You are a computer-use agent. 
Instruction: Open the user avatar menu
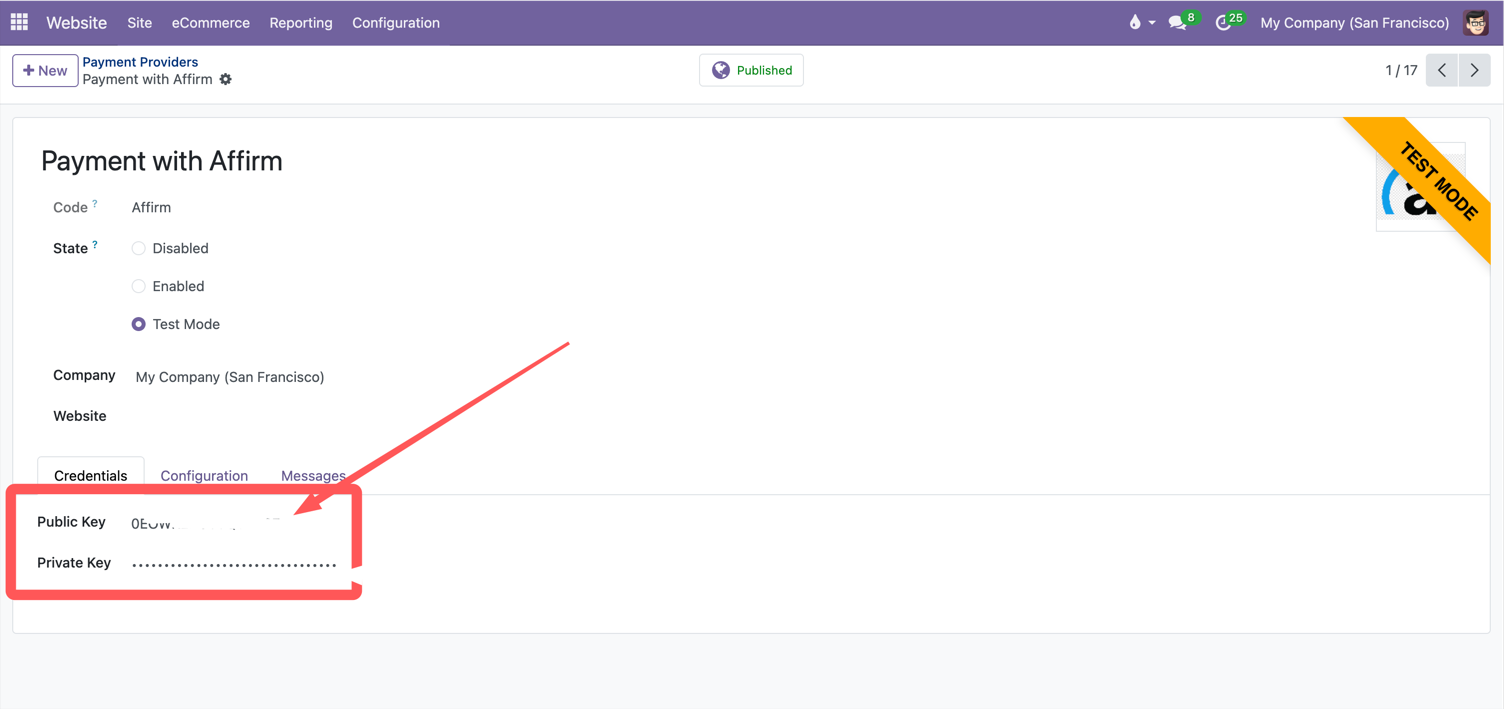(x=1476, y=22)
